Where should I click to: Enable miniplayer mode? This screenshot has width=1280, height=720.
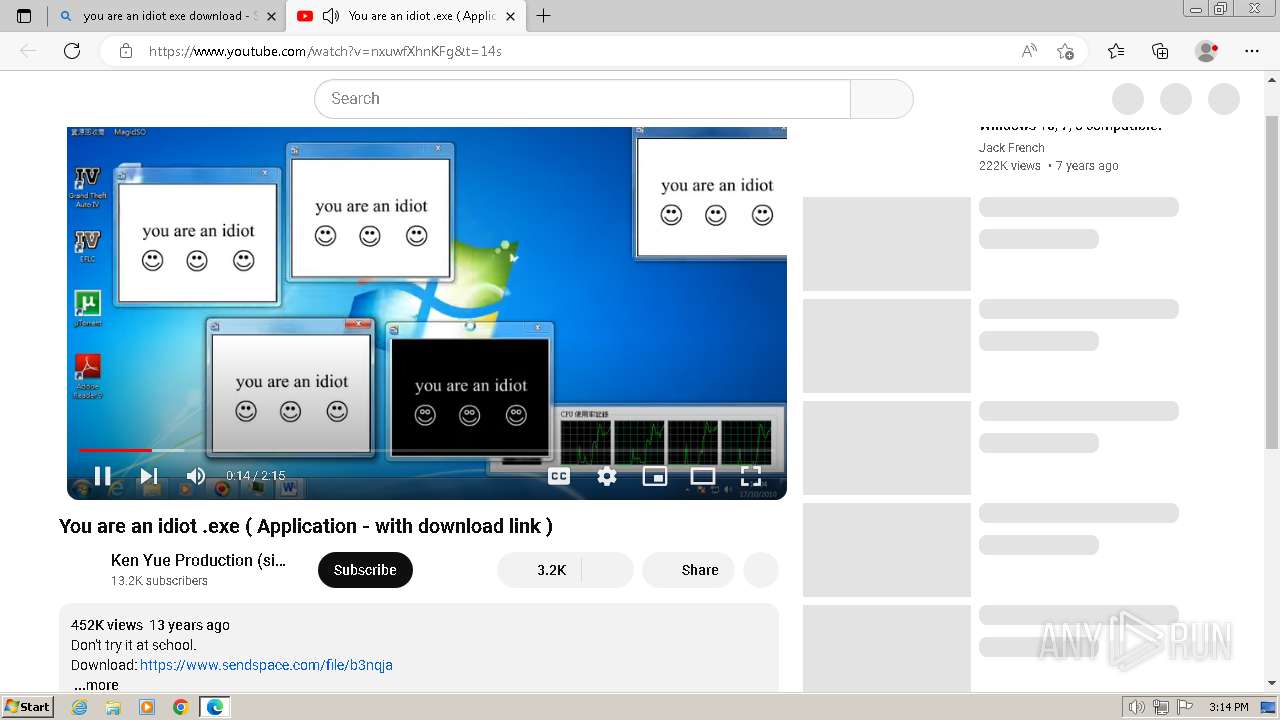click(655, 476)
